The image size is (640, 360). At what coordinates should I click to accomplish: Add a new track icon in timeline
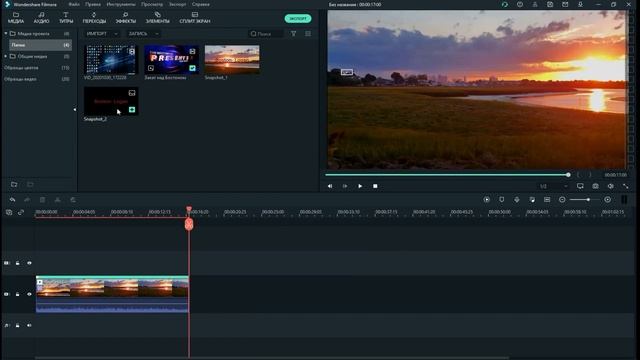(9, 212)
